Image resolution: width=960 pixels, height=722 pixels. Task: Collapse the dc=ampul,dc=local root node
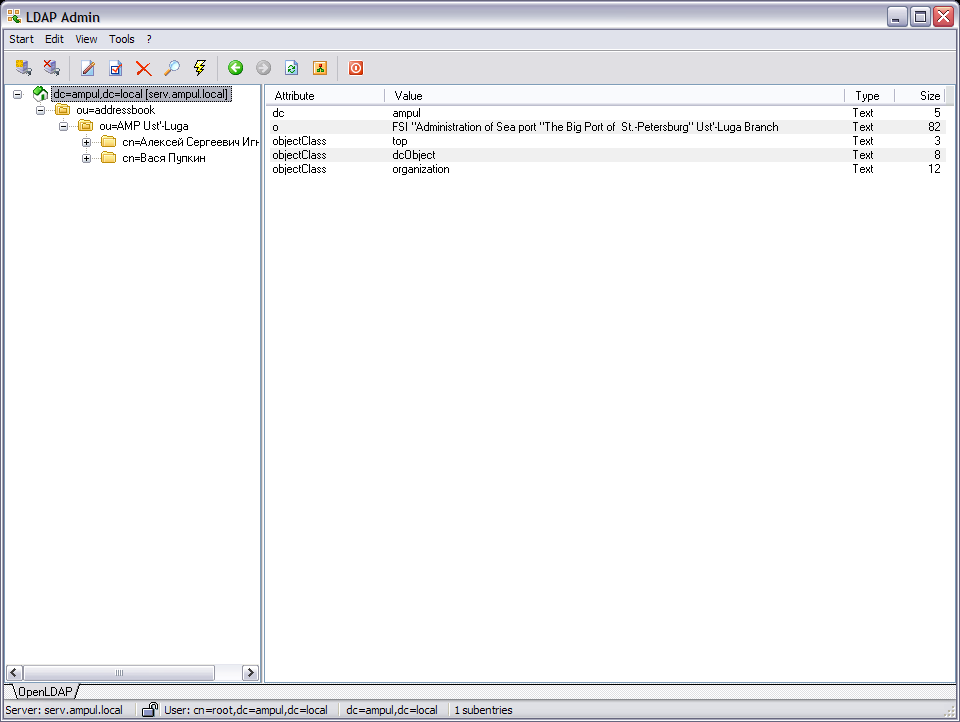(x=18, y=94)
